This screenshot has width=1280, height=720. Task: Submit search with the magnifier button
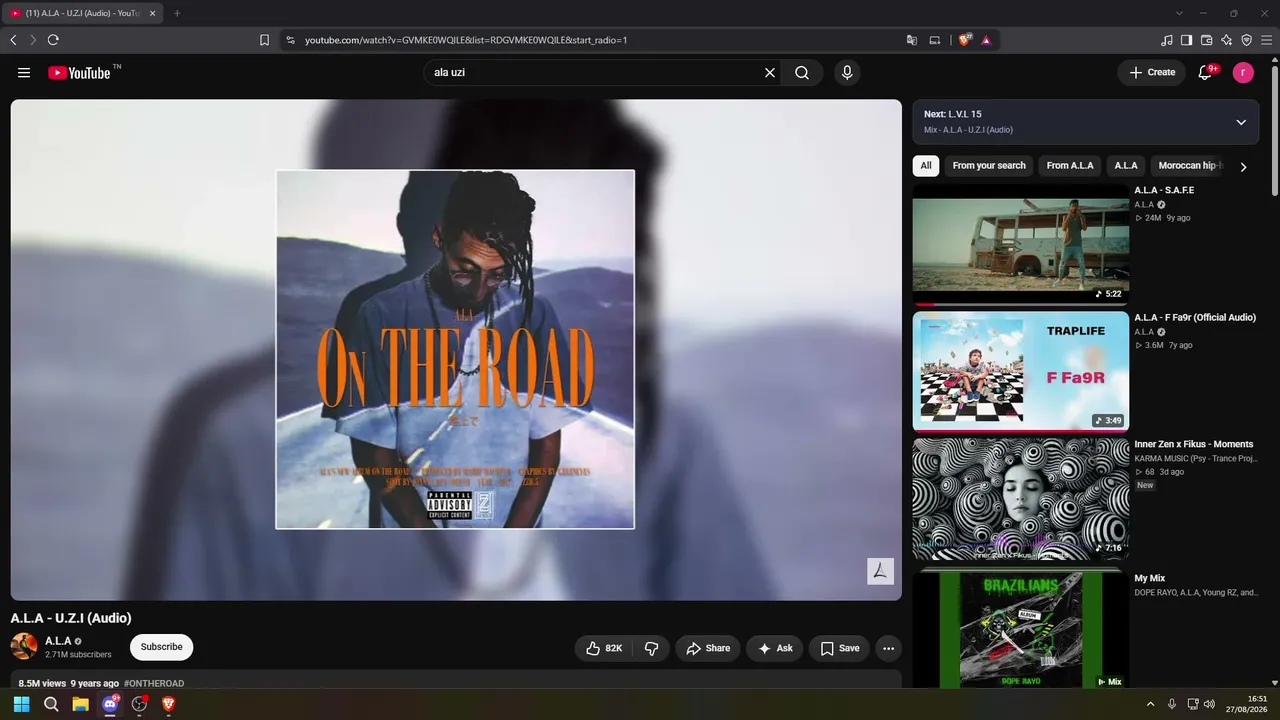point(802,73)
